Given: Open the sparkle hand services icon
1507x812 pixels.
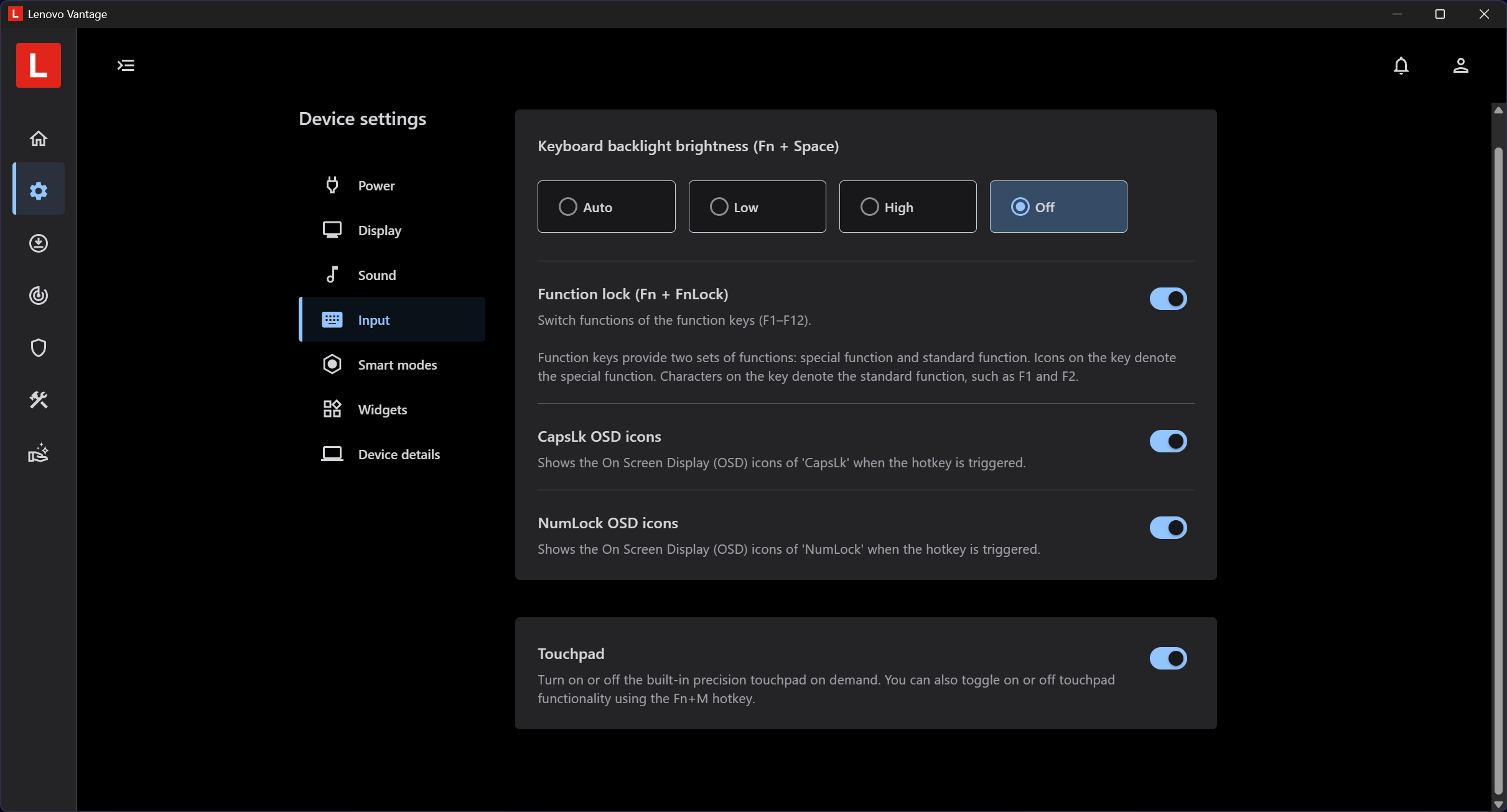Looking at the screenshot, I should click(39, 452).
